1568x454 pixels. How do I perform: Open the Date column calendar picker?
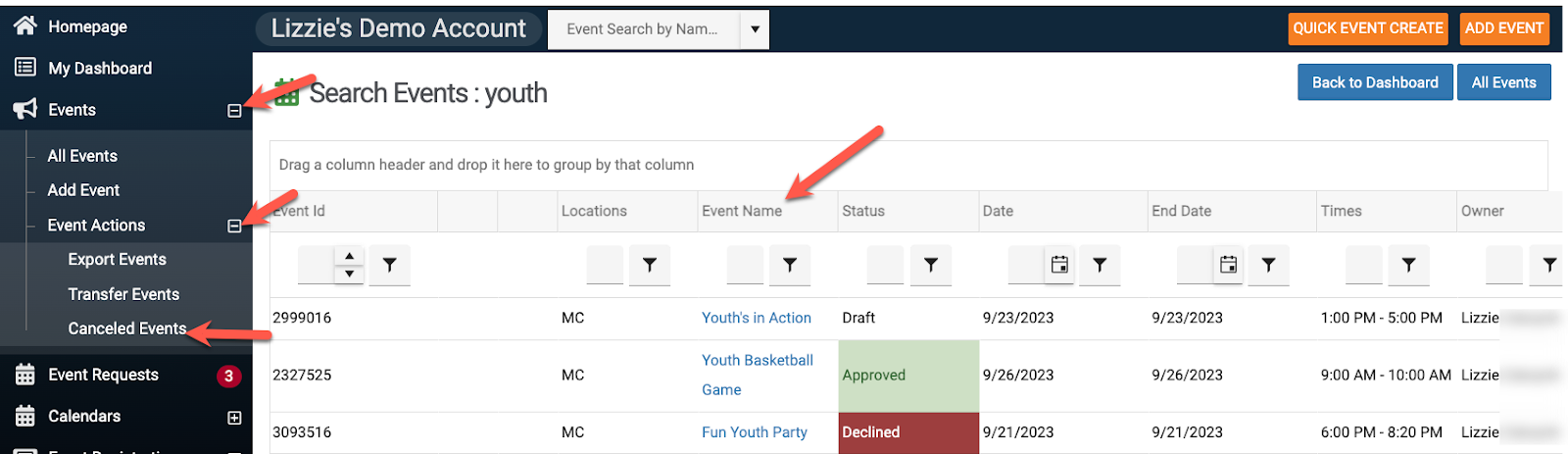point(1059,265)
